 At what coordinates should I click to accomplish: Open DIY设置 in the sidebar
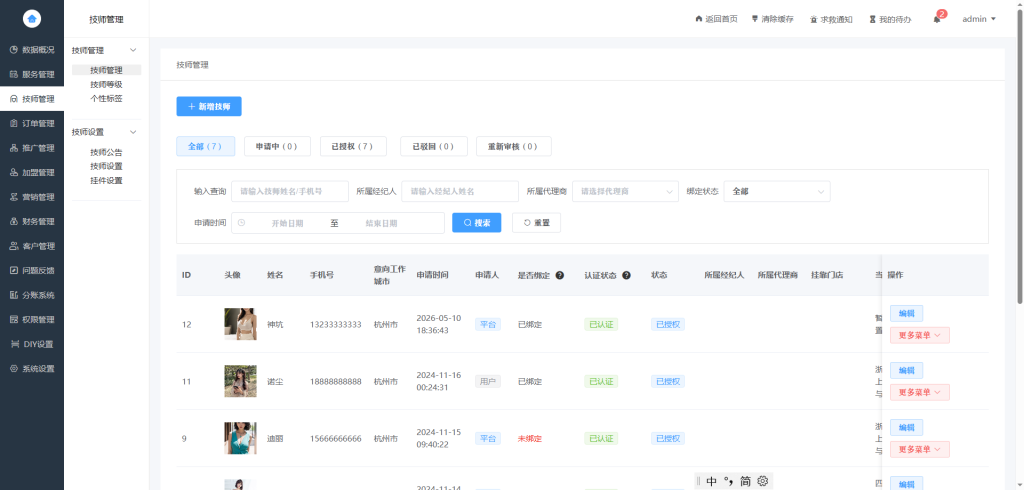coord(32,344)
